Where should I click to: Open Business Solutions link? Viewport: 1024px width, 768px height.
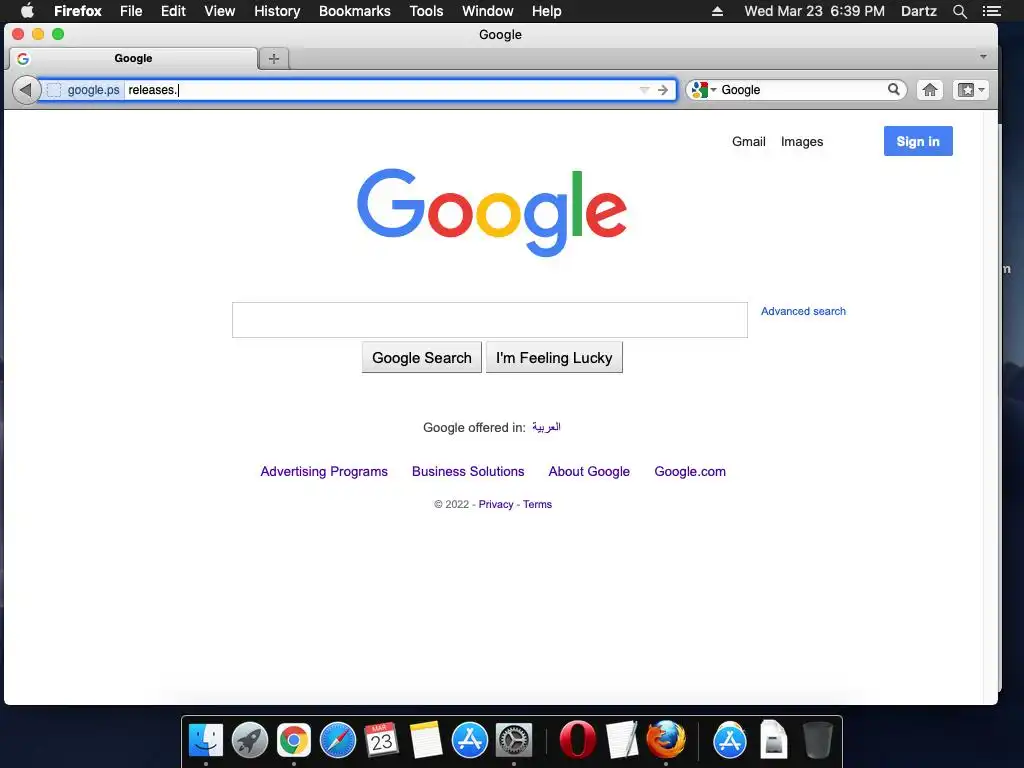[468, 472]
